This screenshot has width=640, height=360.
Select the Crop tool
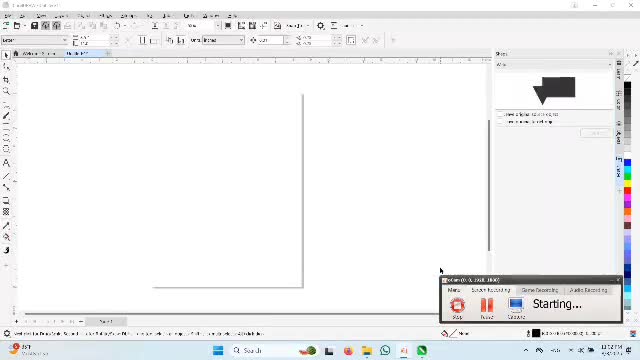point(6,80)
